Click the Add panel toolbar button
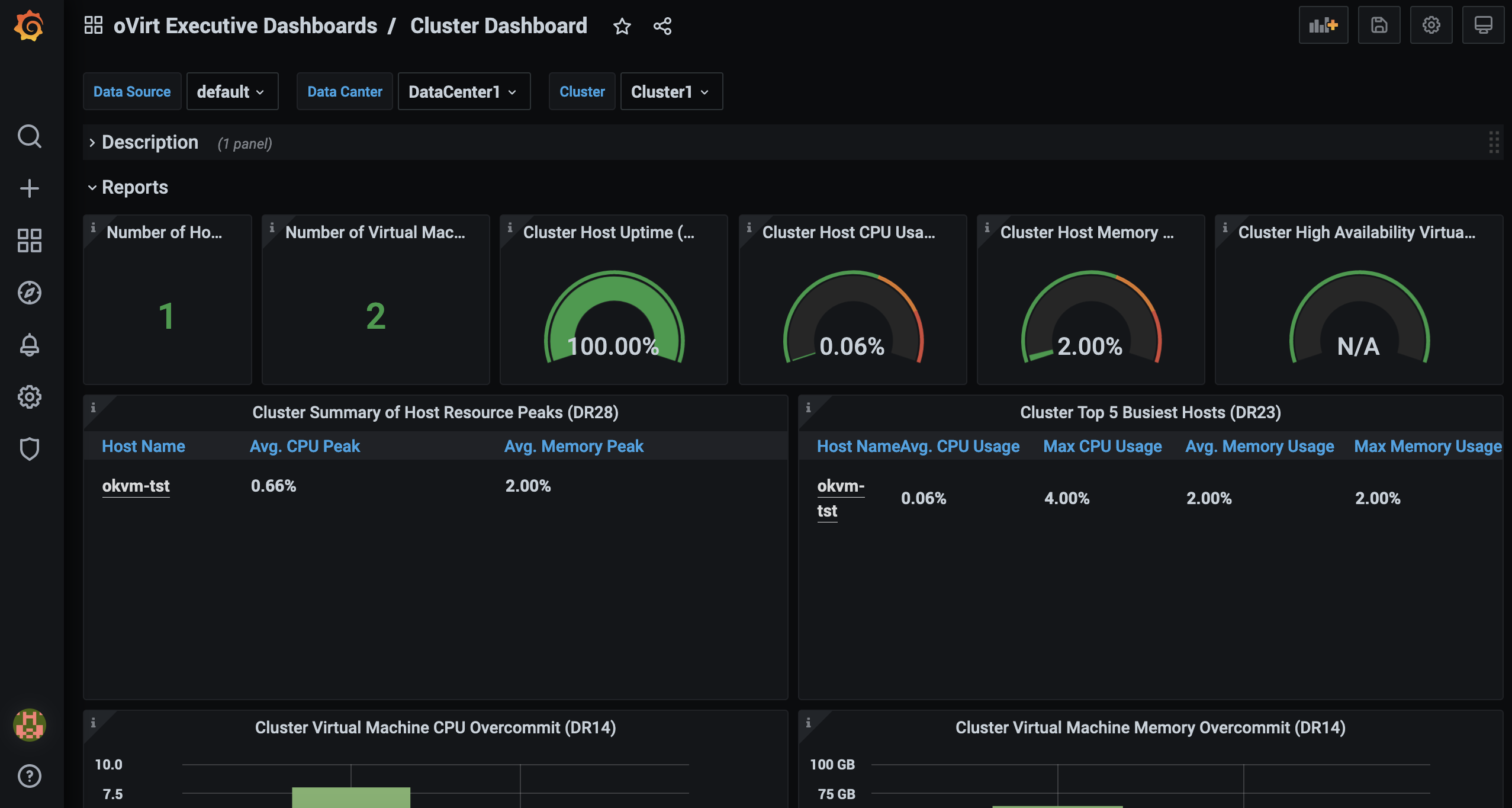1512x808 pixels. click(1323, 25)
